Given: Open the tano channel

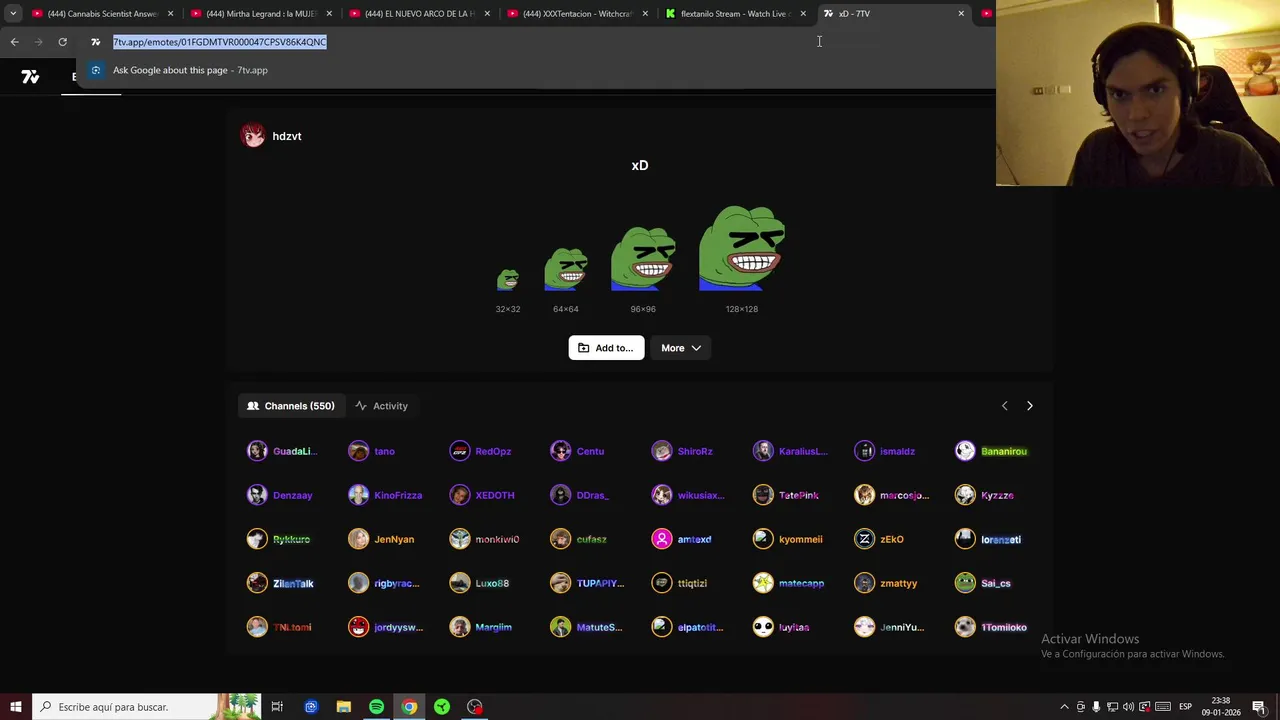Looking at the screenshot, I should pyautogui.click(x=372, y=451).
